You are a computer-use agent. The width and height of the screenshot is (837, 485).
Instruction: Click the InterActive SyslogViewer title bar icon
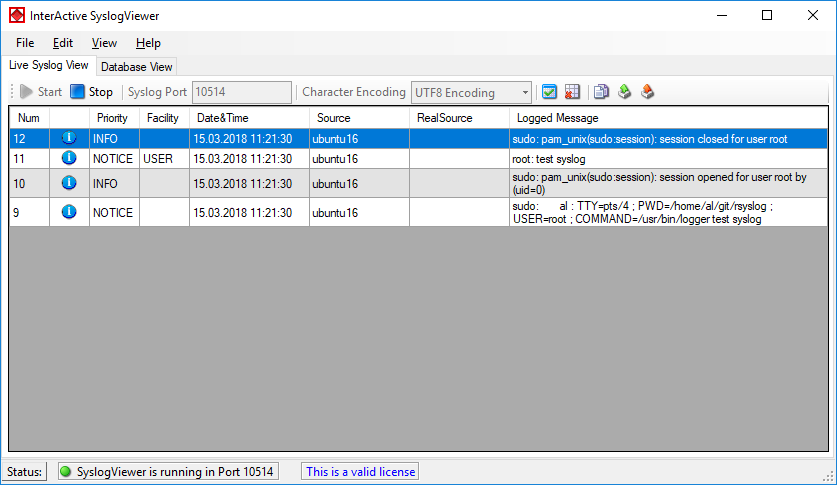[x=15, y=15]
